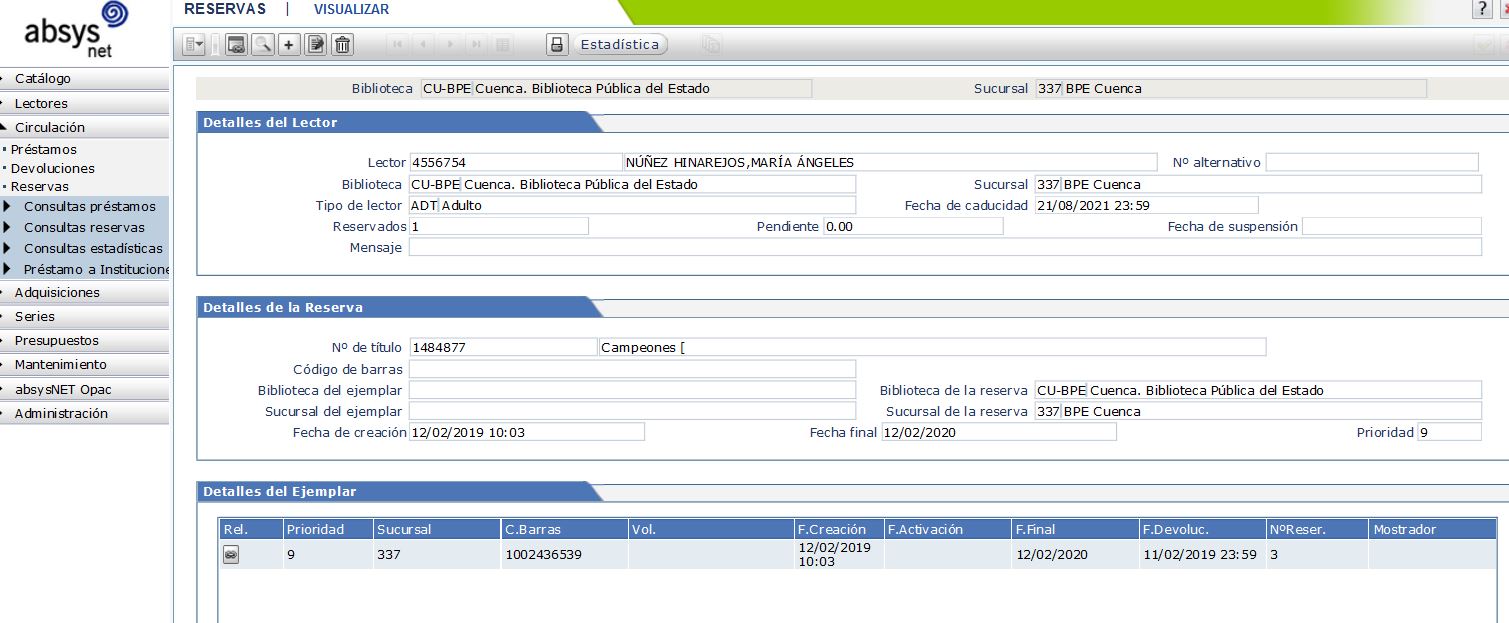Screen dimensions: 1509x623
Task: Go to previous record navigation icon
Action: (424, 44)
